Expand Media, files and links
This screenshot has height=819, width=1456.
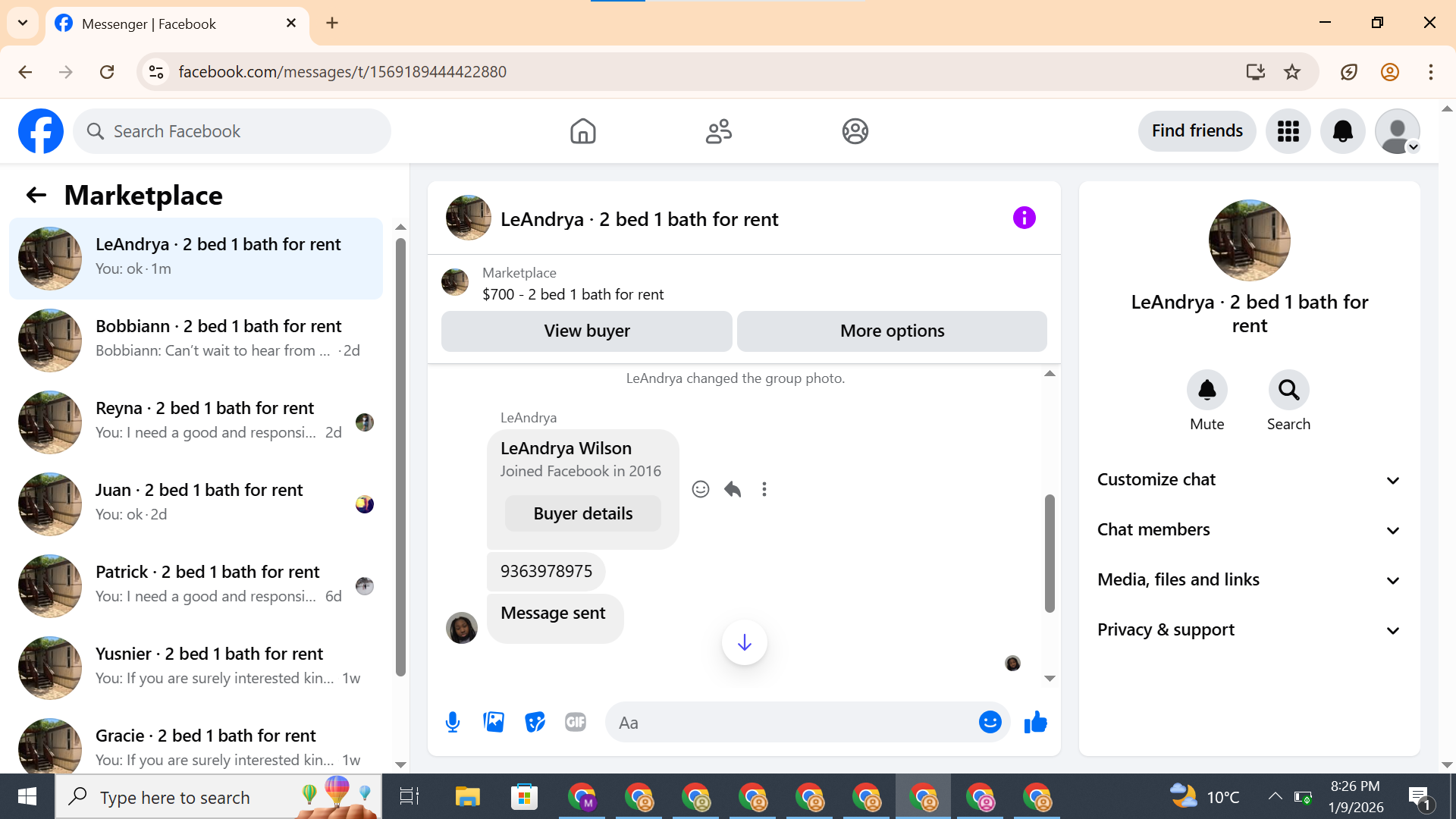(1249, 579)
